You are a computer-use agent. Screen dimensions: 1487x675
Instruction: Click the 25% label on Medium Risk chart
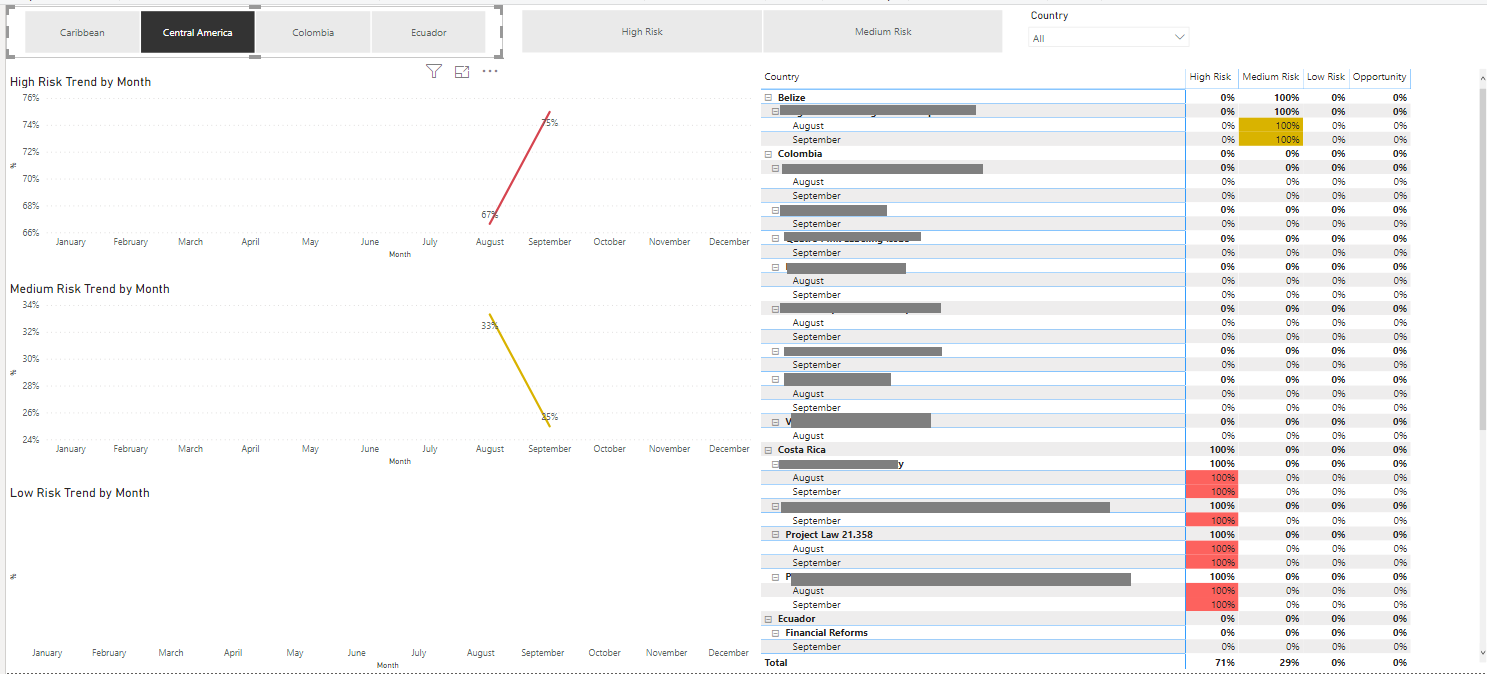(550, 417)
